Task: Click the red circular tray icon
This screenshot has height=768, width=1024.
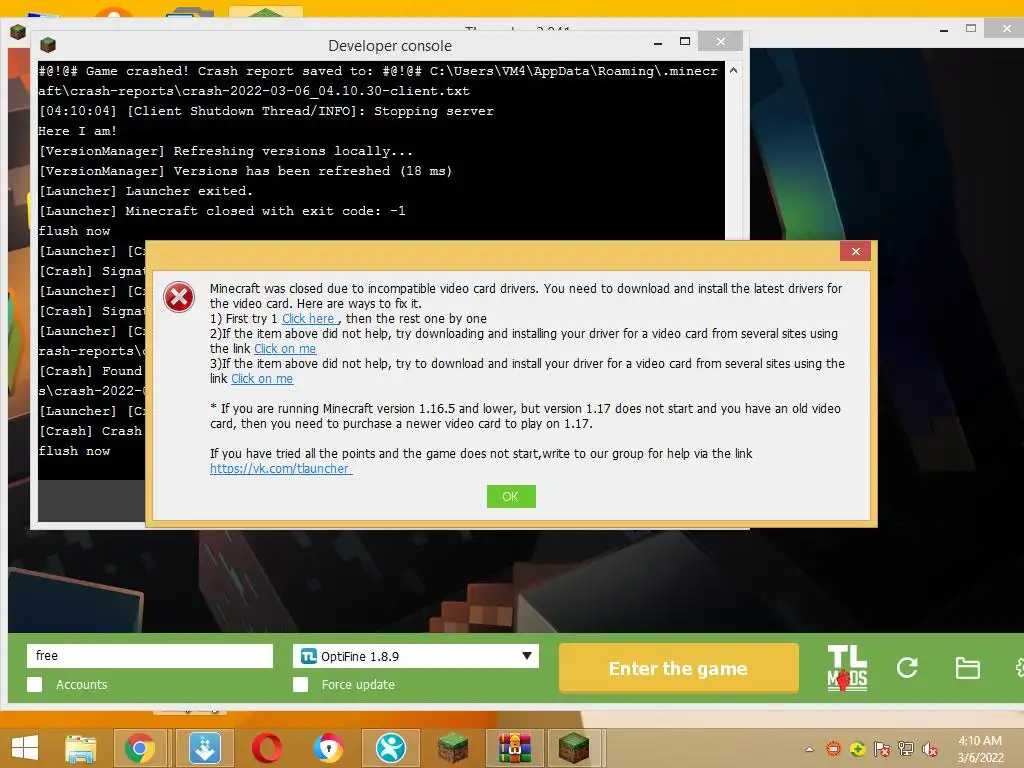Action: pos(833,749)
